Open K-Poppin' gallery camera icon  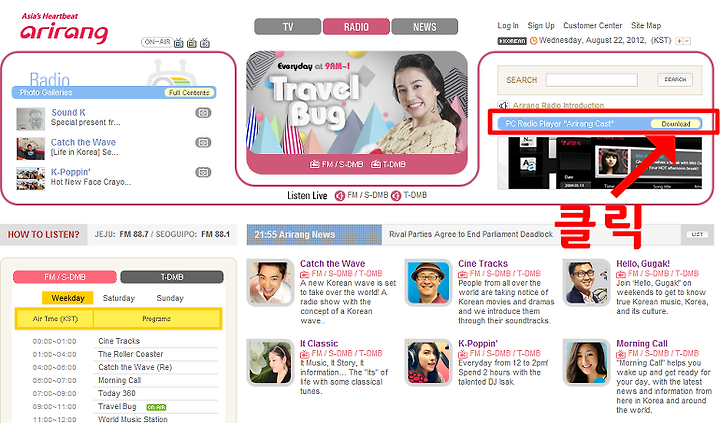point(203,172)
